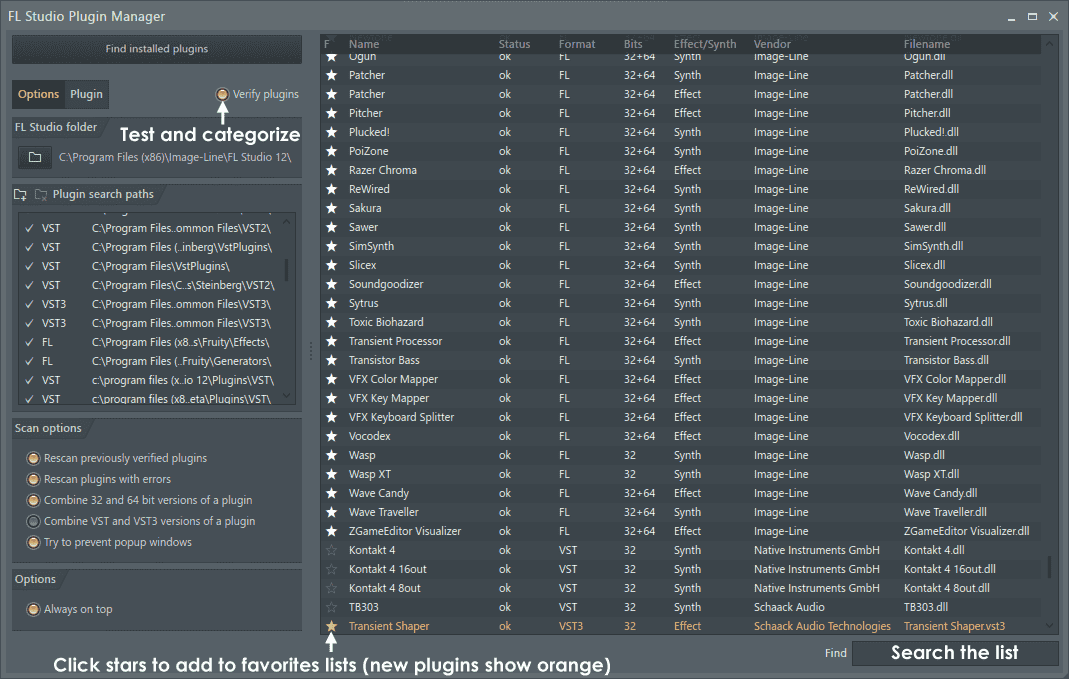This screenshot has height=679, width=1069.
Task: Click the Schaack Audio Technologies vendor cell
Action: pos(822,626)
